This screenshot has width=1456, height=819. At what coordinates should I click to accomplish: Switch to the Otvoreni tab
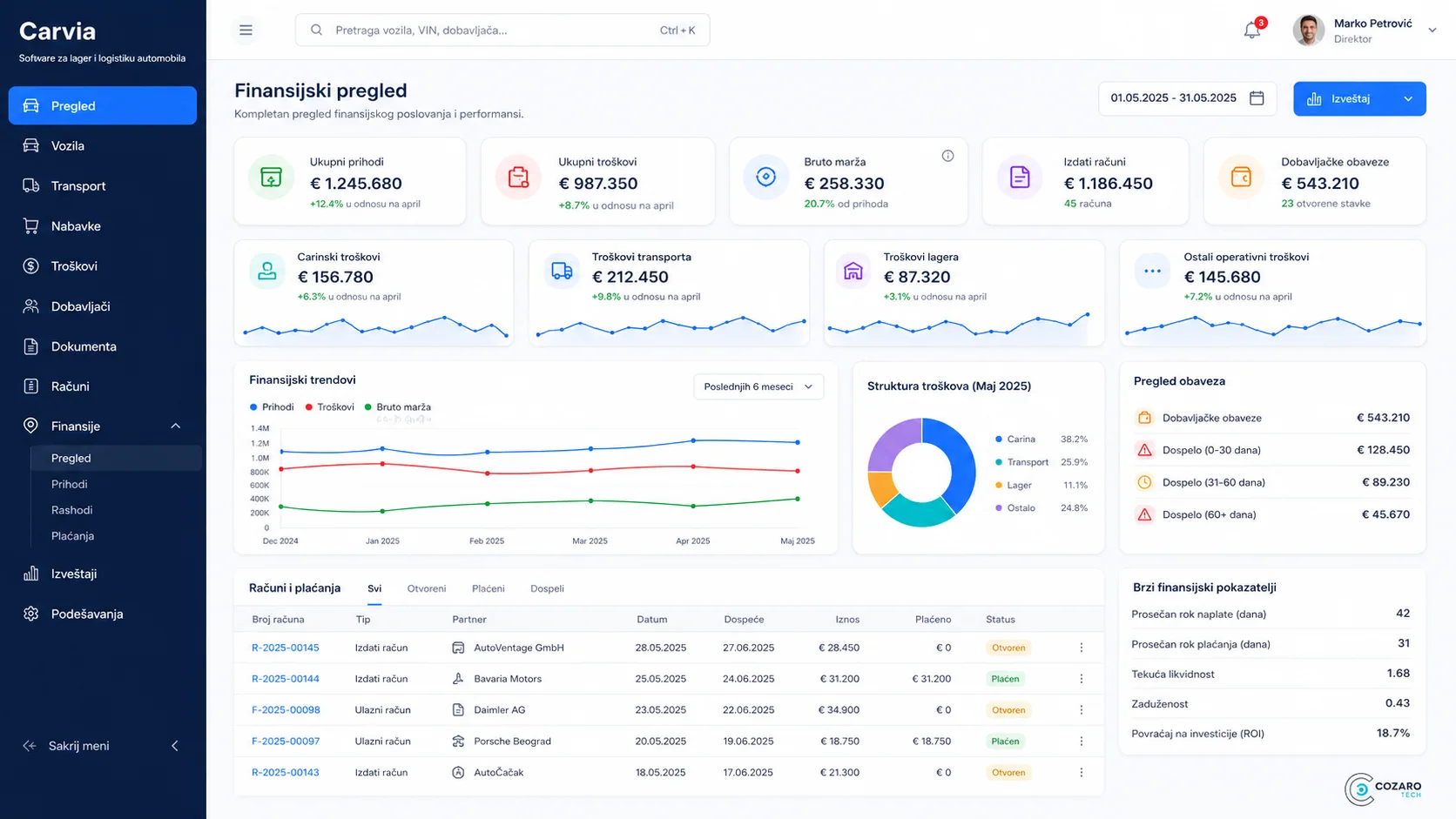[427, 588]
